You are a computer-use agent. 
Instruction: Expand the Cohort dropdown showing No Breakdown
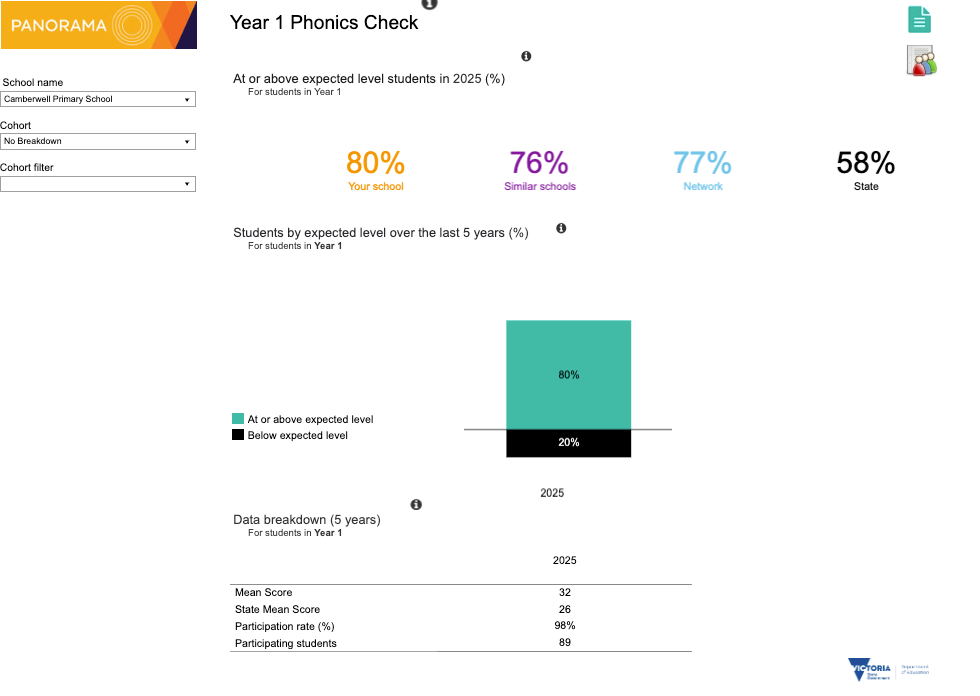[x=98, y=141]
